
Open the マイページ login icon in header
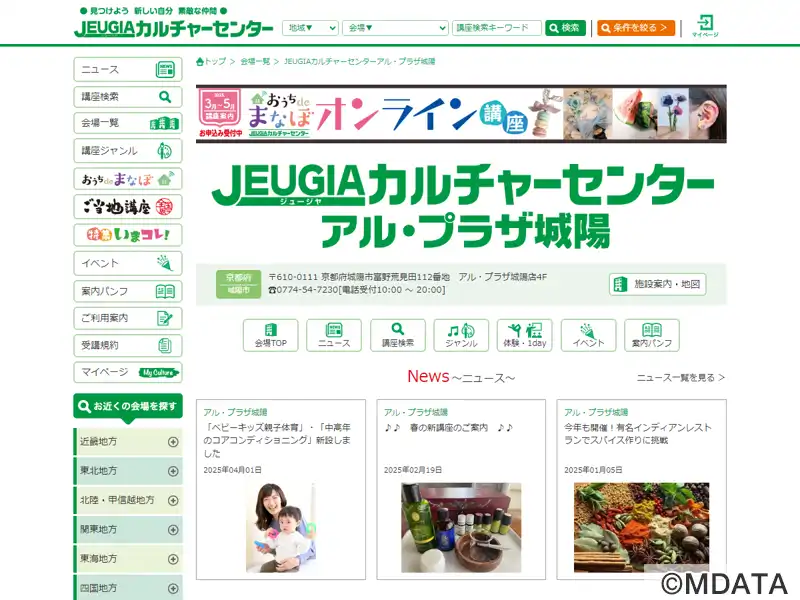pos(705,26)
